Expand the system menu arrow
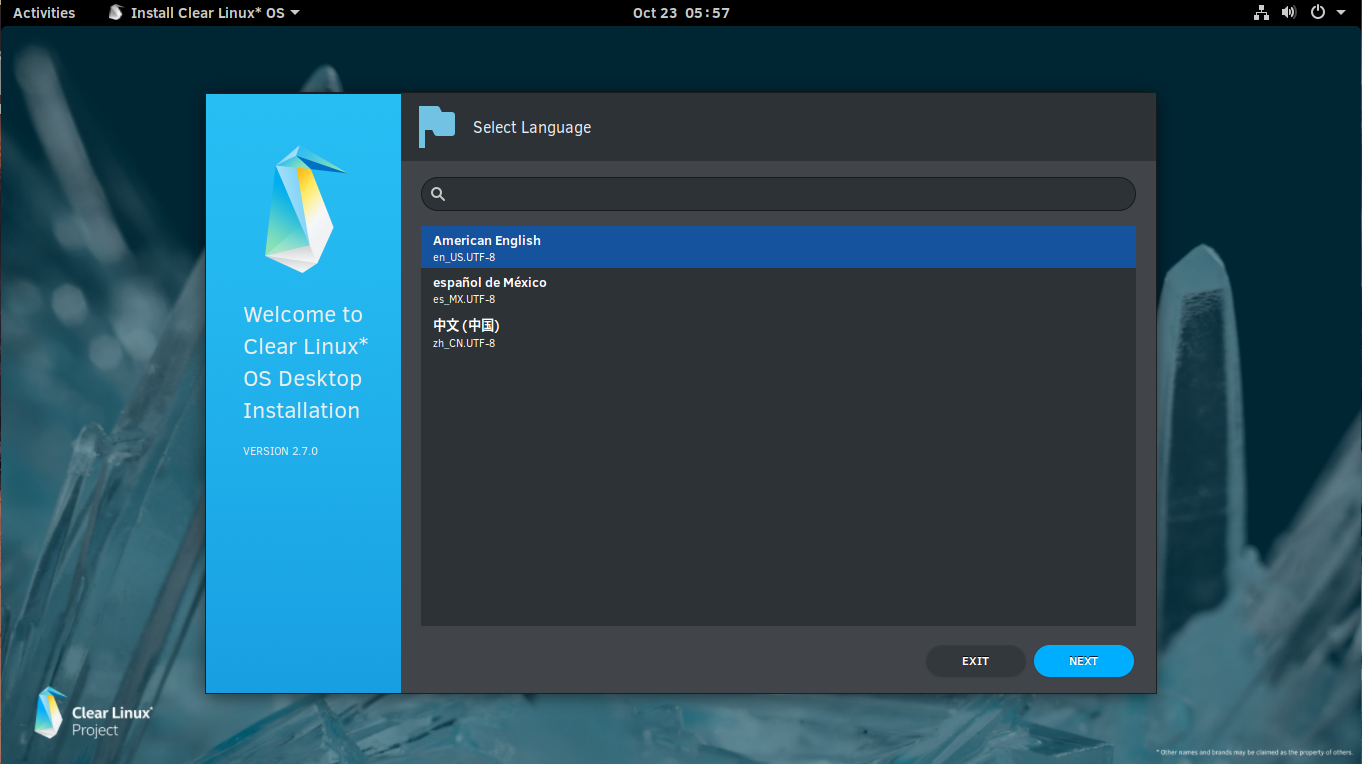Screen dimensions: 1362x764 click(1341, 13)
